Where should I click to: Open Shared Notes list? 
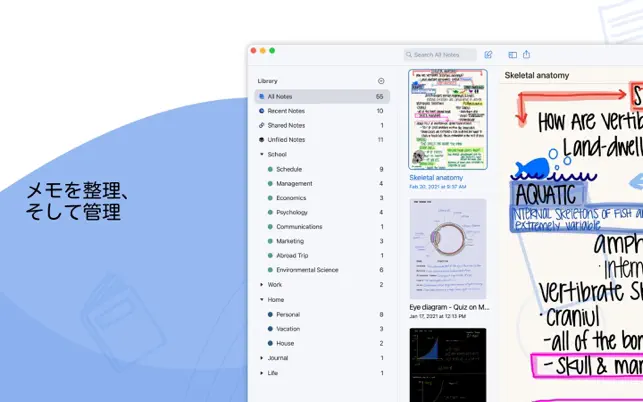click(322, 125)
